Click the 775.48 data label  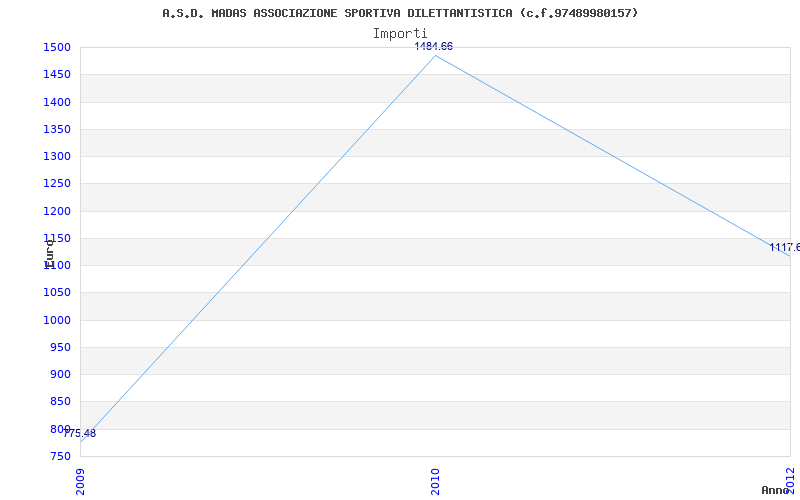coord(80,434)
